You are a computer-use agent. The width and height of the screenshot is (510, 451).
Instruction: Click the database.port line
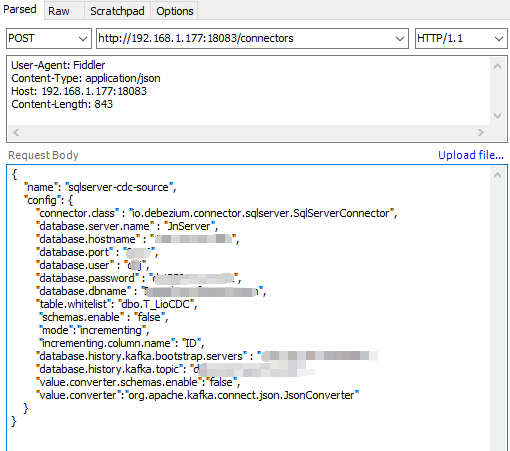click(x=97, y=252)
